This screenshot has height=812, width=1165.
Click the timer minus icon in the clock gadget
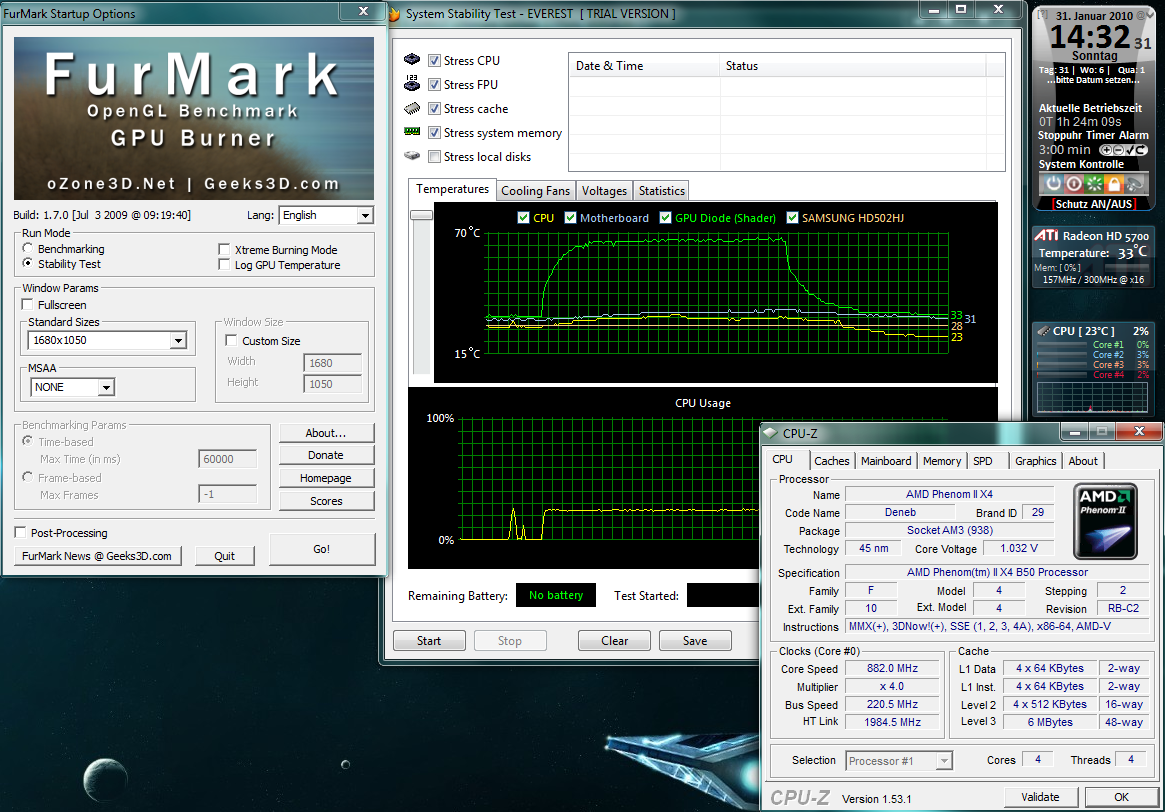1117,150
